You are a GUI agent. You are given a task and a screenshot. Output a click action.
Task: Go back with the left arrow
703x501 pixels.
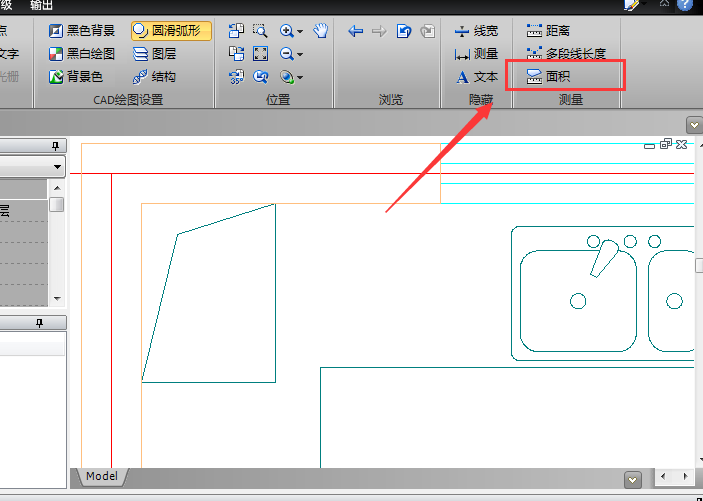pos(355,31)
